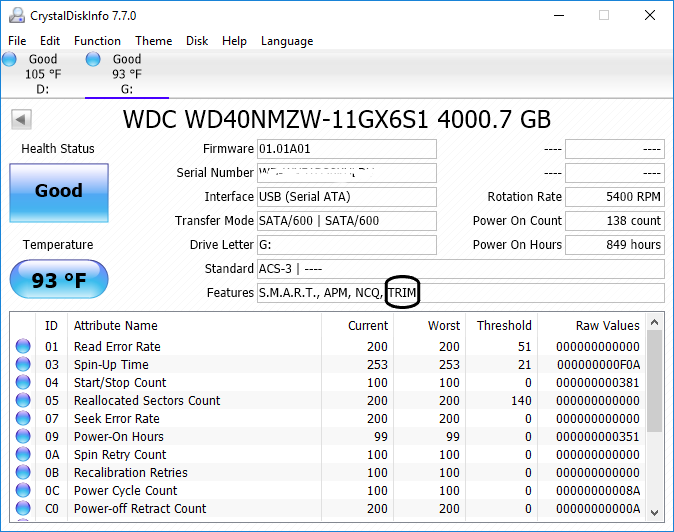Click status orb for Seek Error Rate
Viewport: 674px width, 532px height.
pyautogui.click(x=23, y=418)
